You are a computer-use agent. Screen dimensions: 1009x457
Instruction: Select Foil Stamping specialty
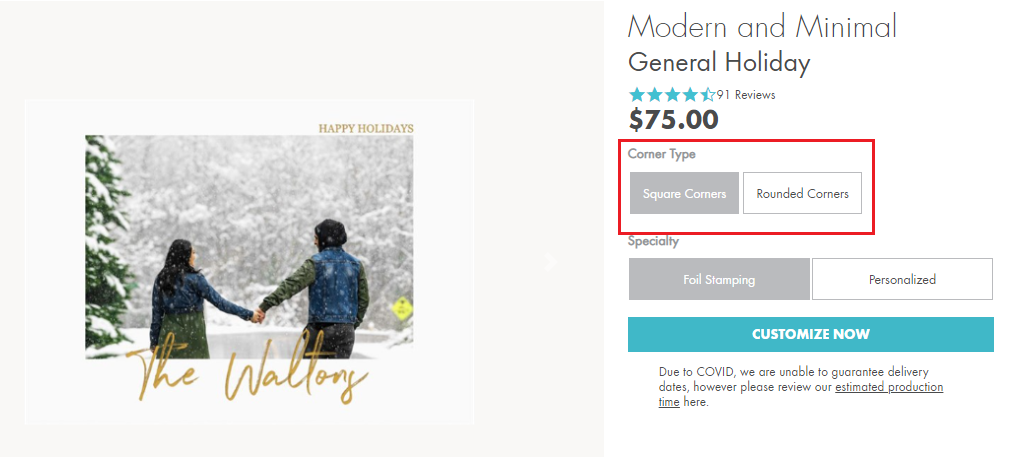tap(718, 280)
